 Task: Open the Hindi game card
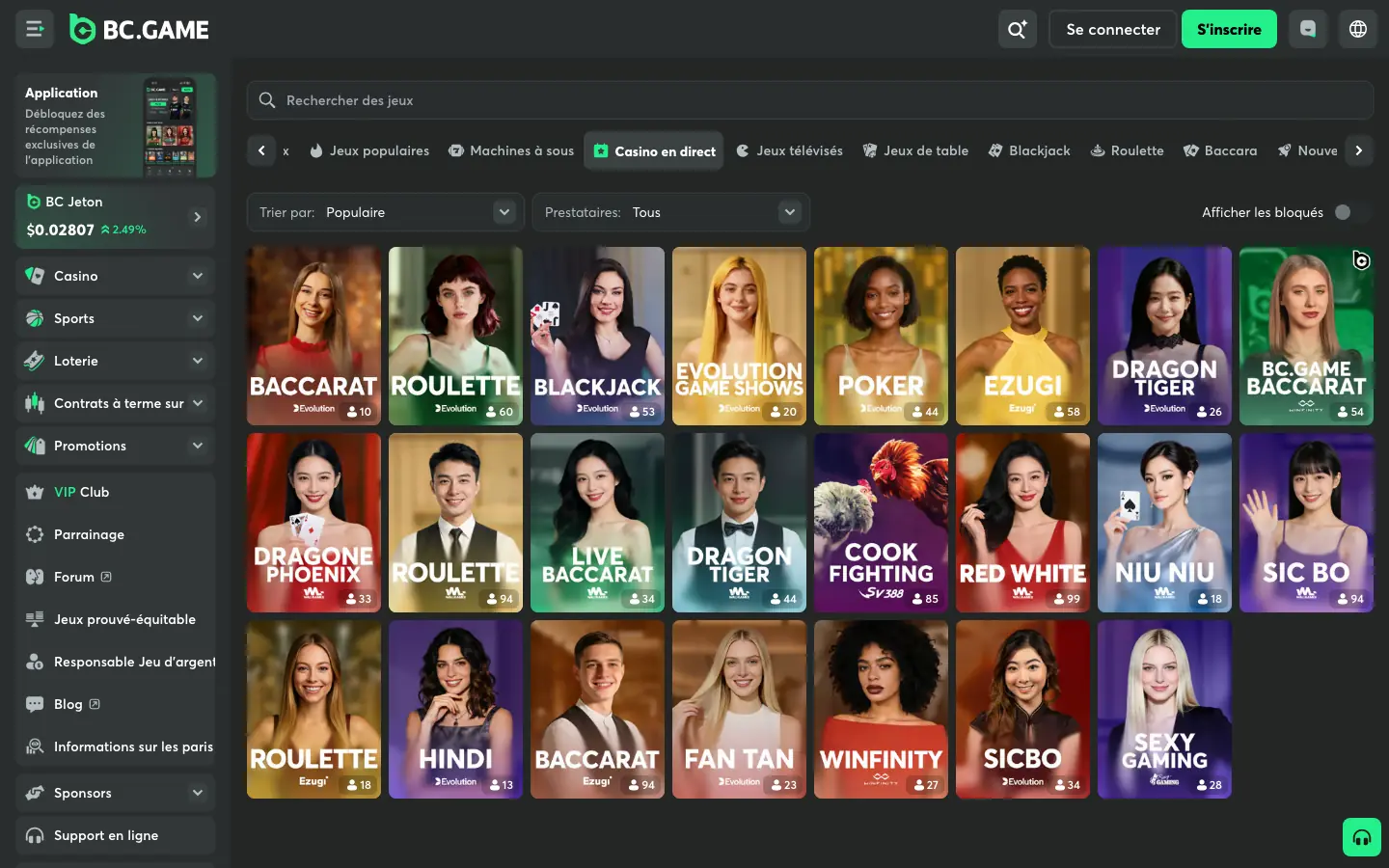[455, 709]
